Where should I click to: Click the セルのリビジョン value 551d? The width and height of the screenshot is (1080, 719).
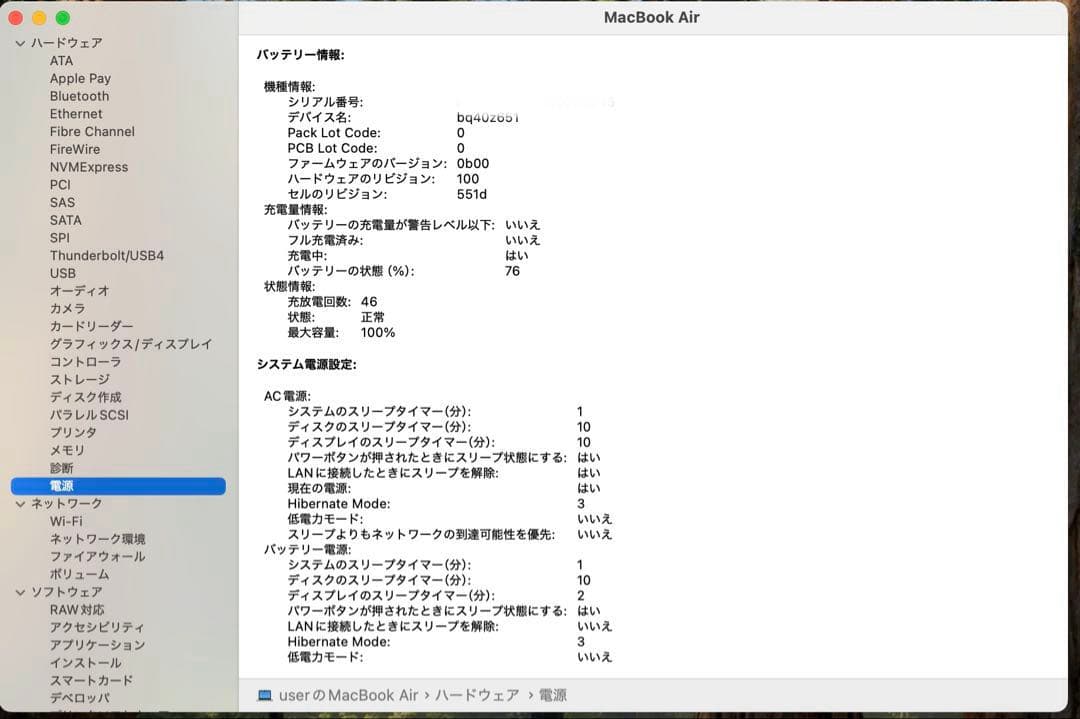tap(472, 194)
